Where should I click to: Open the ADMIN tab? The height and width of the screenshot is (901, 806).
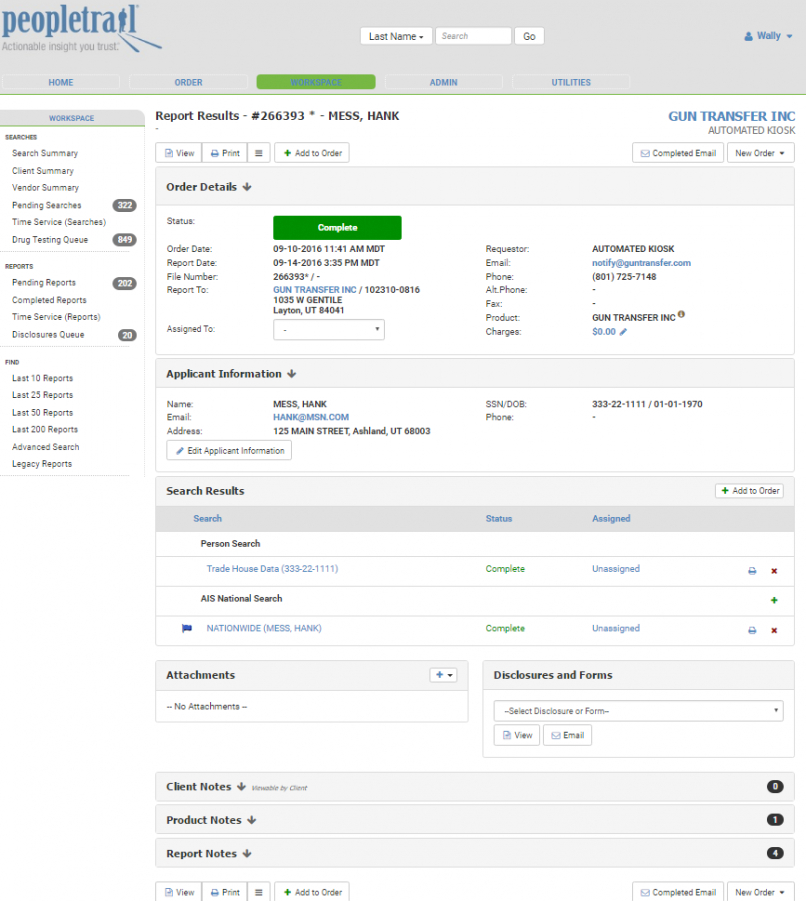coord(444,82)
